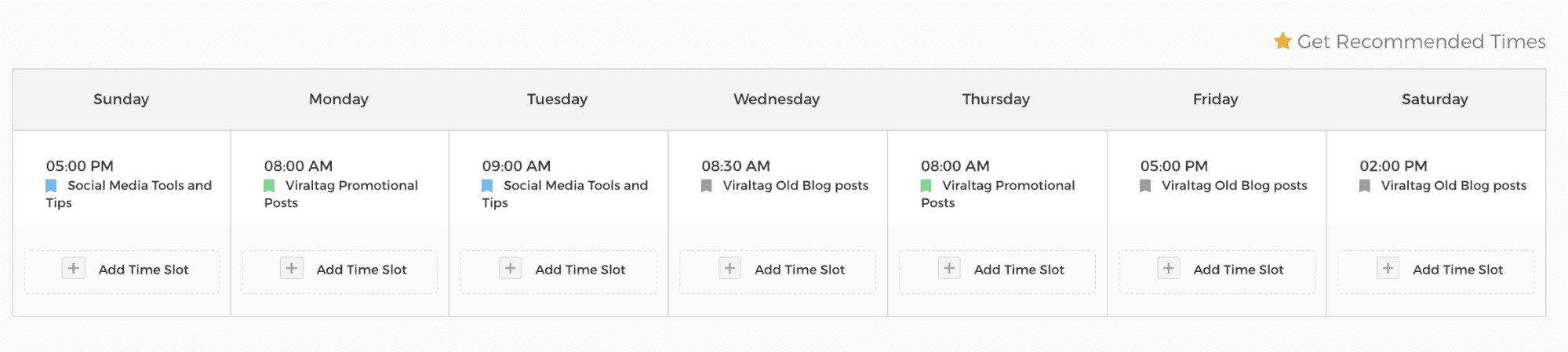Click the gold star beside Get Recommended Times
Image resolution: width=1568 pixels, height=352 pixels.
tap(1282, 41)
